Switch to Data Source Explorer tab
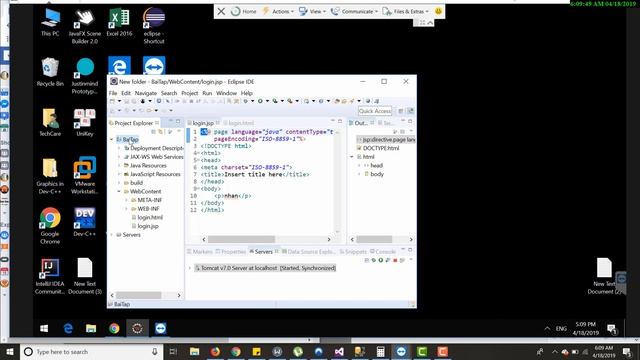Viewport: 640px width, 360px height. [309, 251]
